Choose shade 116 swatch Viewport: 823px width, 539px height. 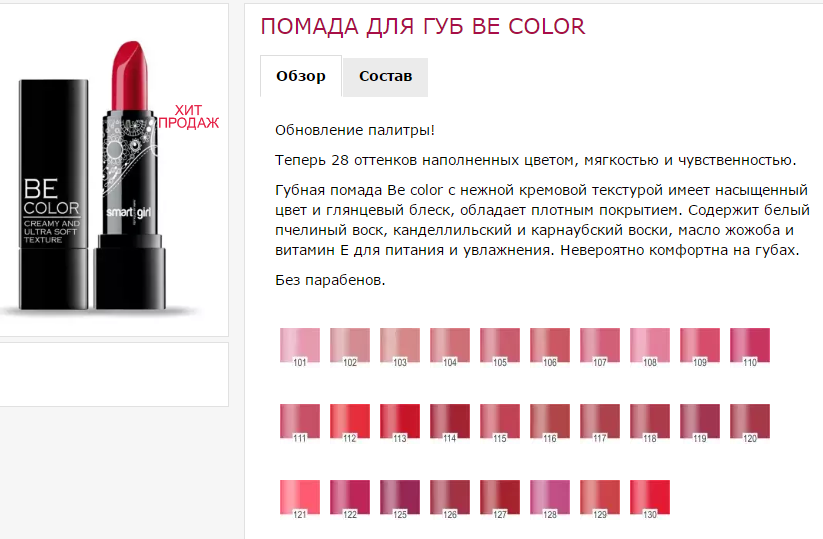click(x=550, y=422)
